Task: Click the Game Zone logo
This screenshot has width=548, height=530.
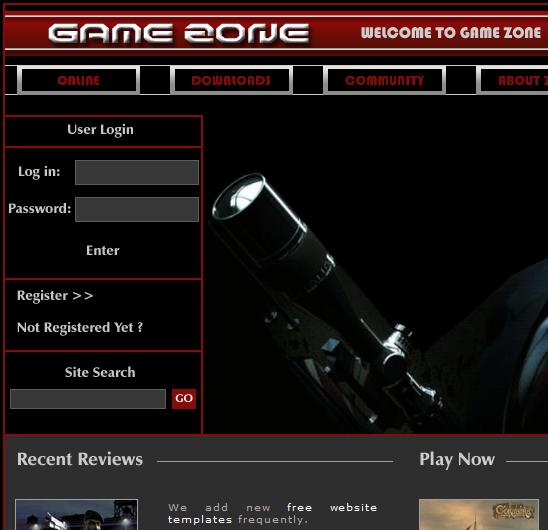Action: pyautogui.click(x=179, y=34)
